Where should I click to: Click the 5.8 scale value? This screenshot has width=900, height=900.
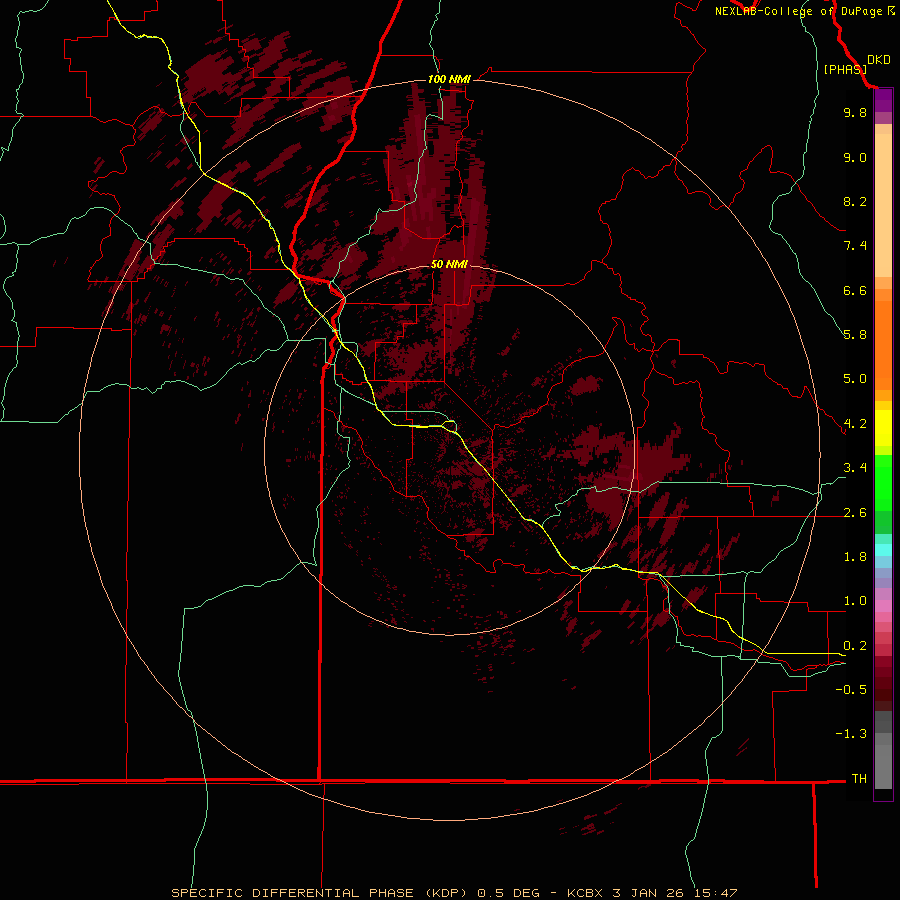[x=855, y=335]
